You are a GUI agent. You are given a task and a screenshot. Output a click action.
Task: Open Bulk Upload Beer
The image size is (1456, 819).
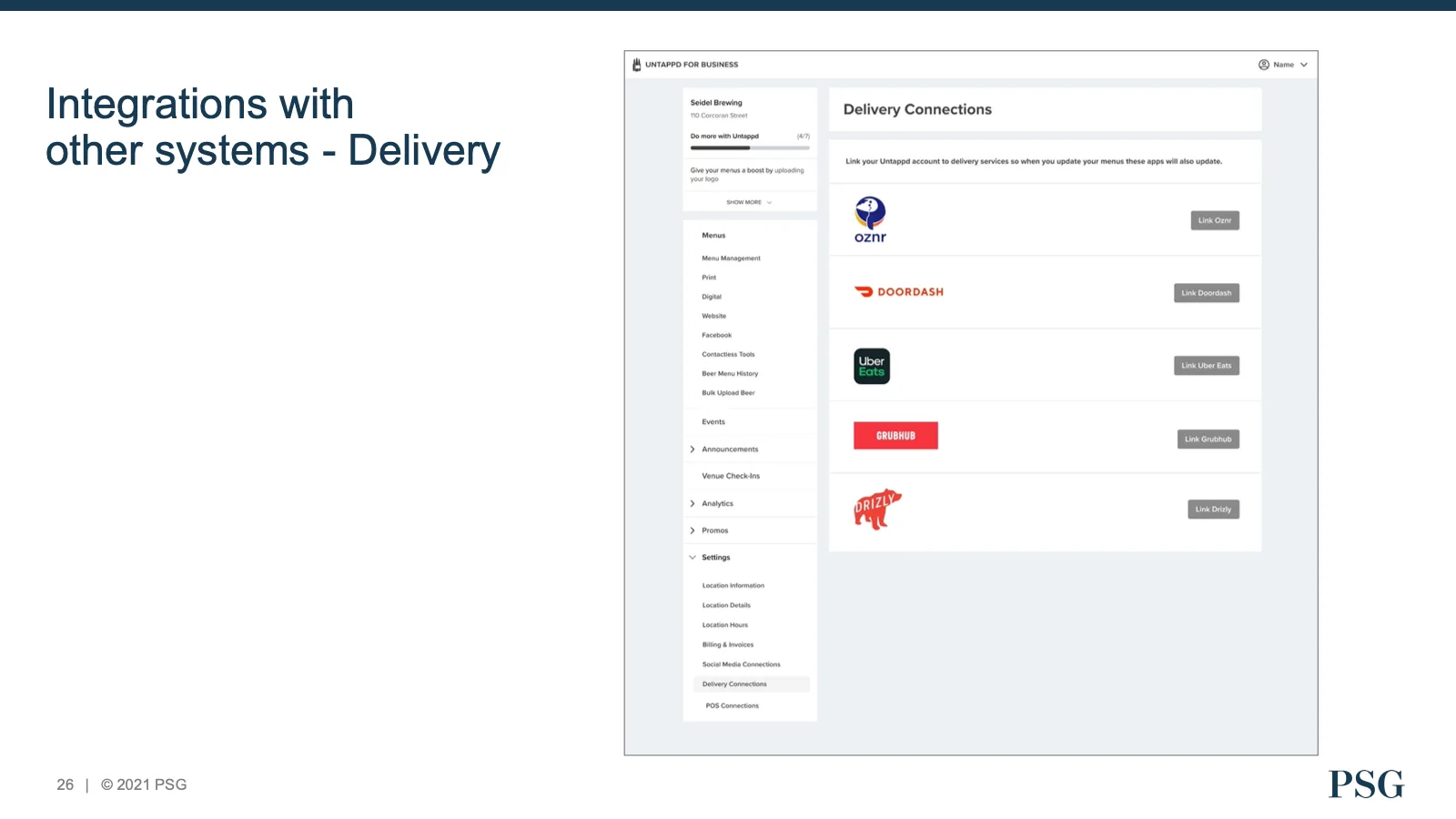click(728, 393)
